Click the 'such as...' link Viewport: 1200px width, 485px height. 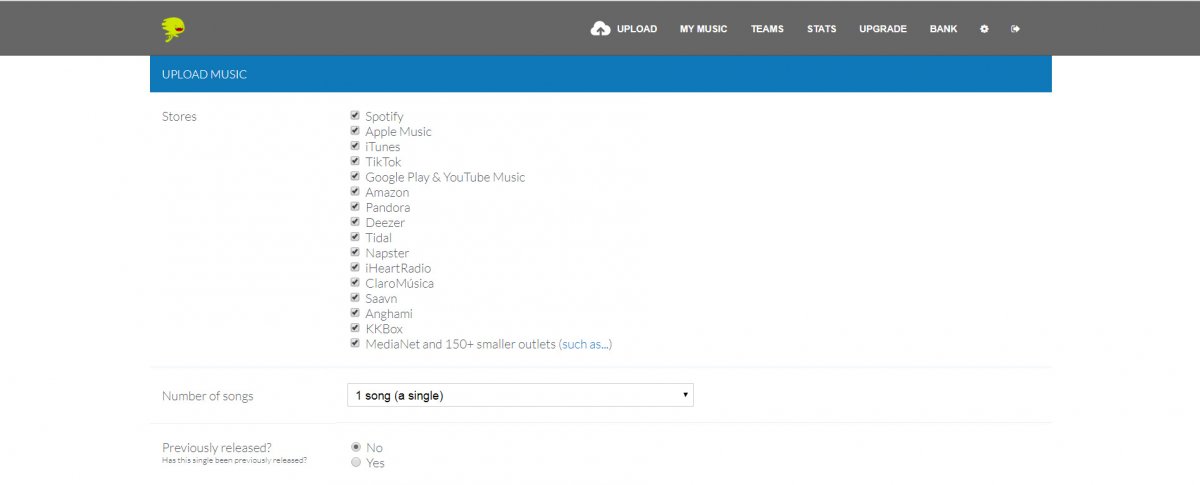point(585,344)
